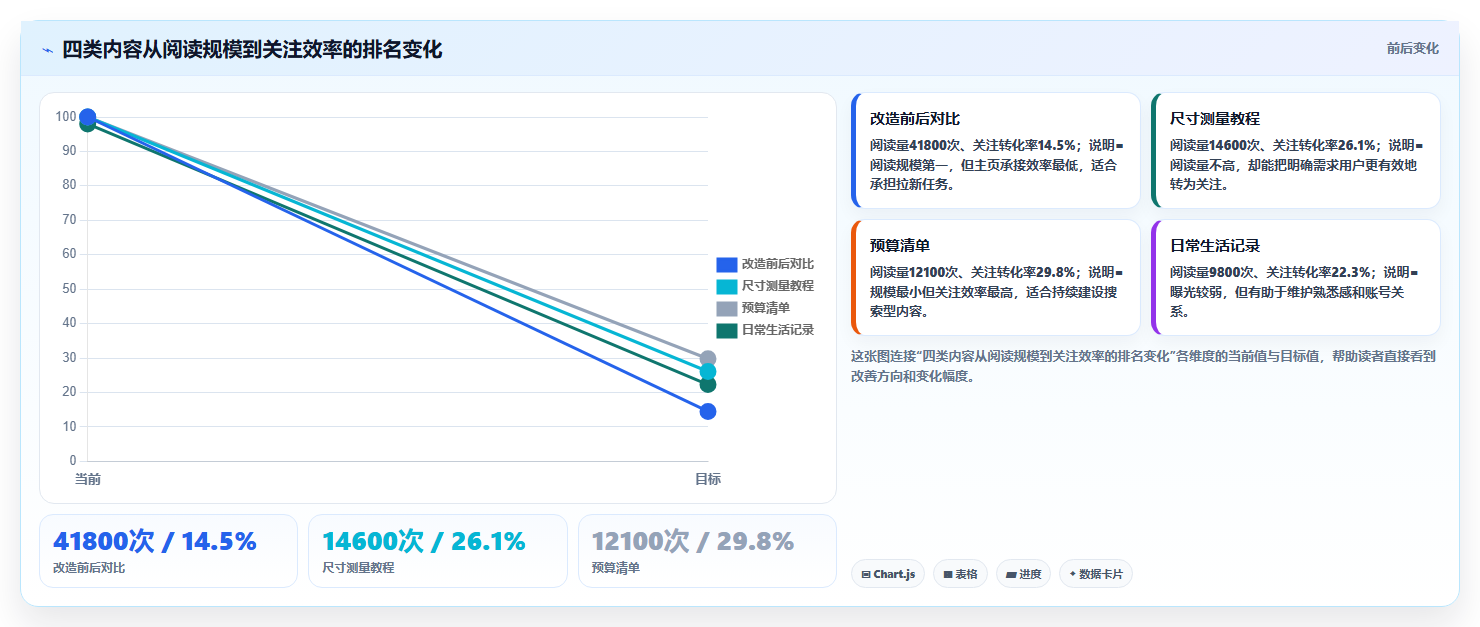Click the Chart.js tag chip

pyautogui.click(x=888, y=574)
